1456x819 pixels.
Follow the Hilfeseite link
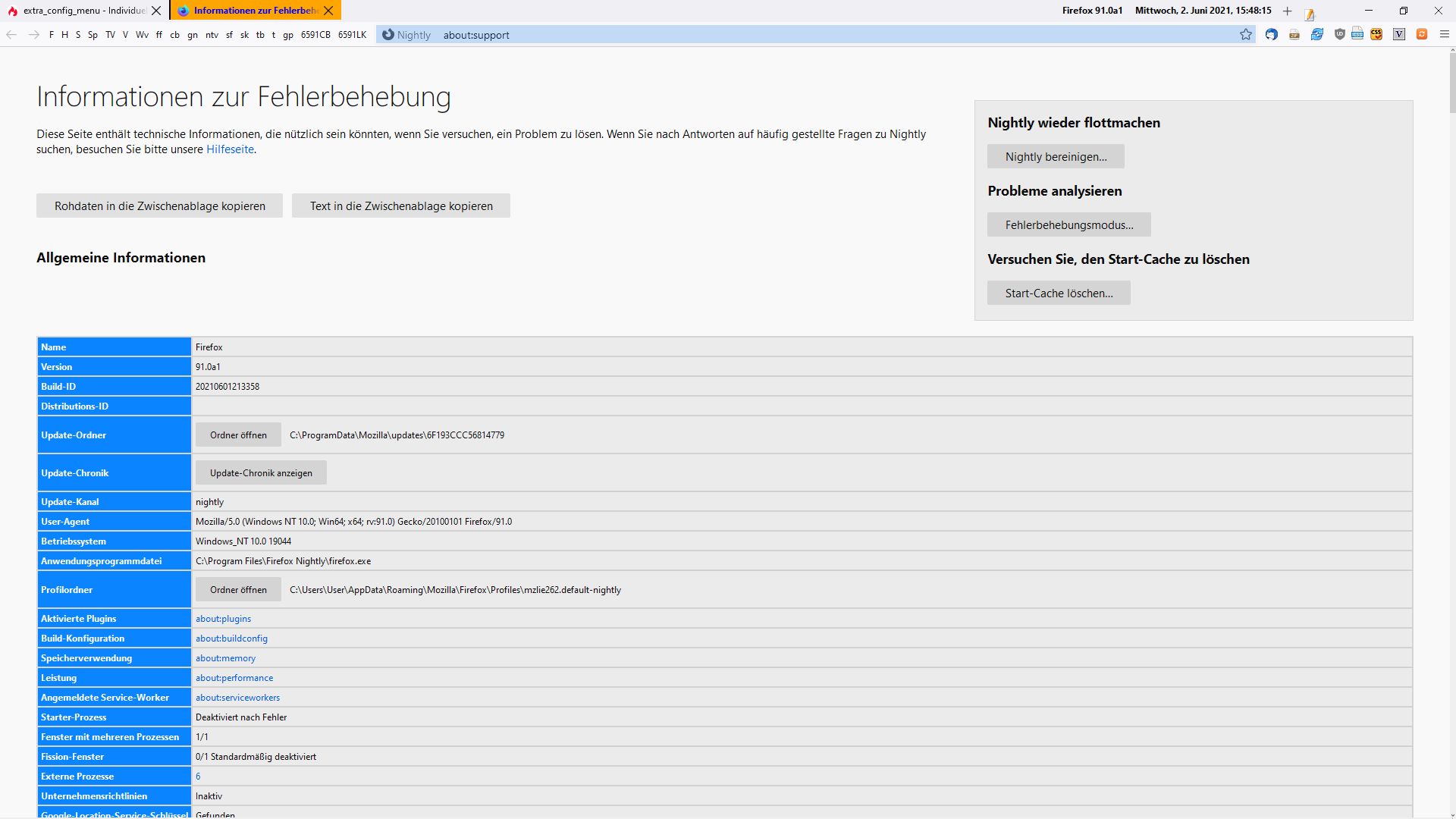(230, 149)
